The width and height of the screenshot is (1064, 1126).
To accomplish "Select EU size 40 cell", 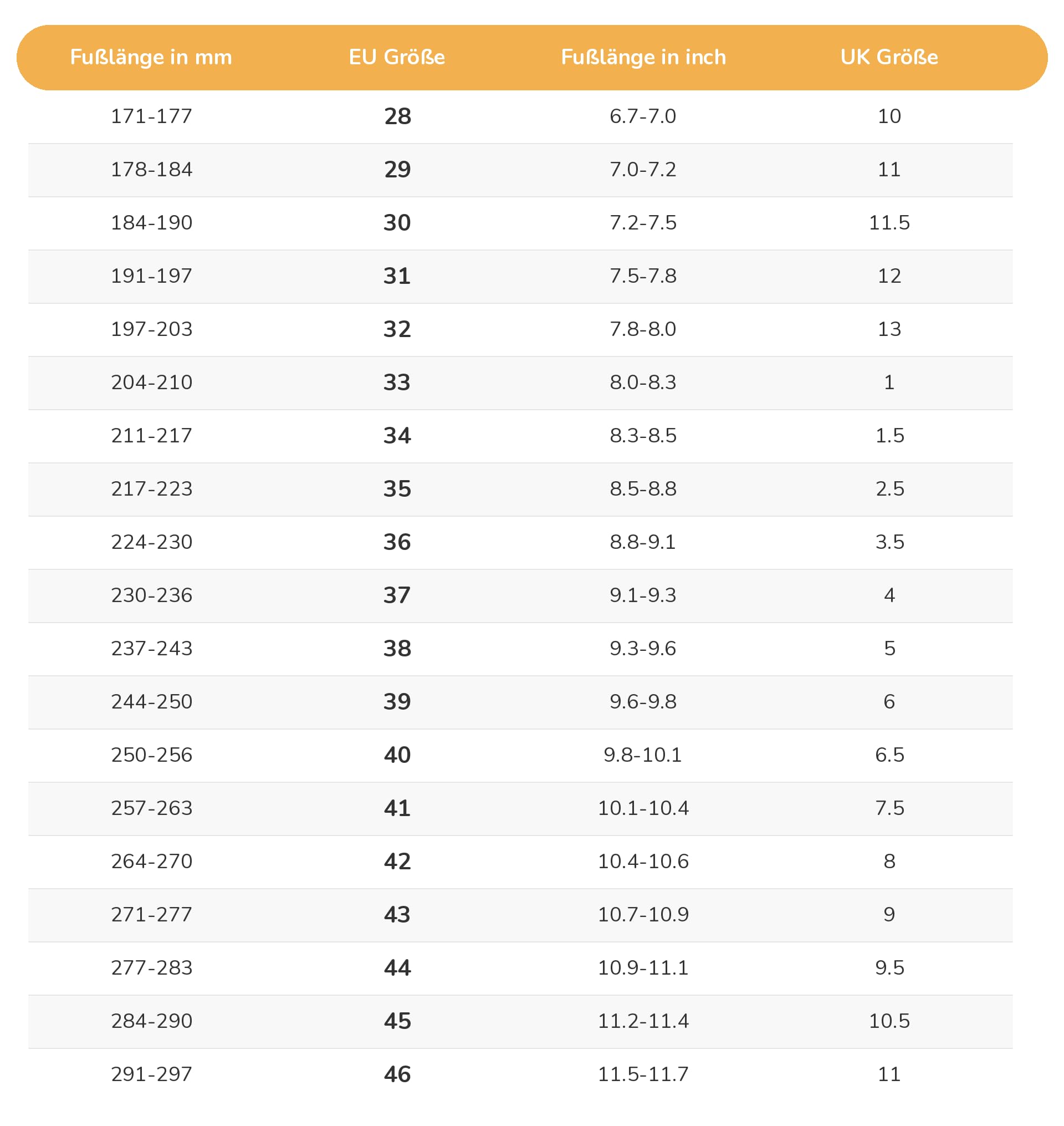I will [397, 754].
